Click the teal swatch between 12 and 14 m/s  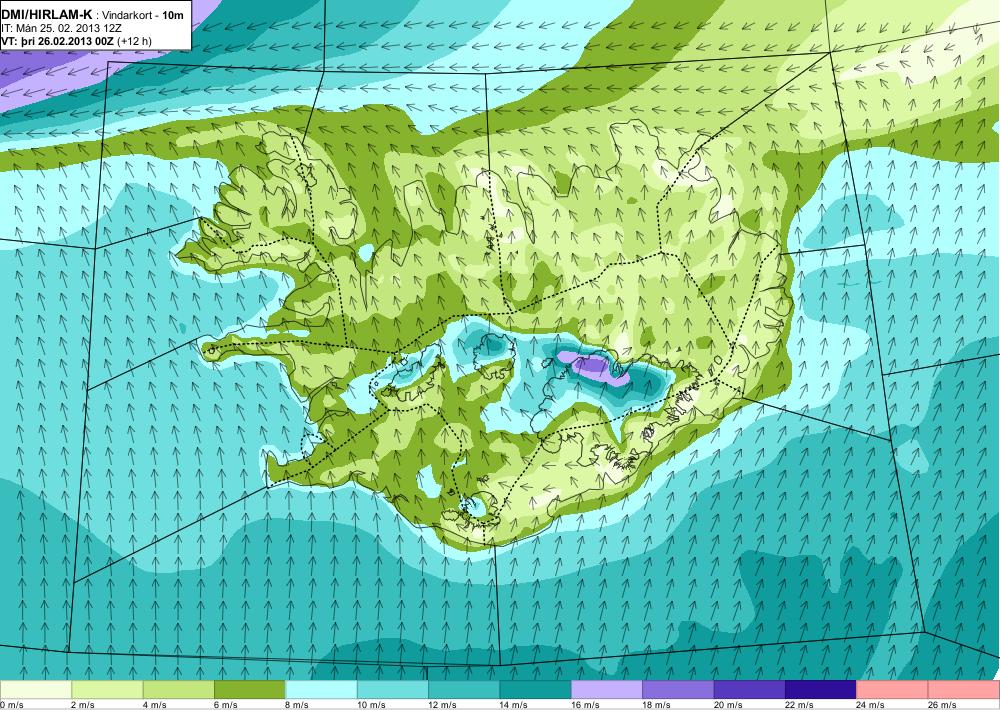click(464, 690)
